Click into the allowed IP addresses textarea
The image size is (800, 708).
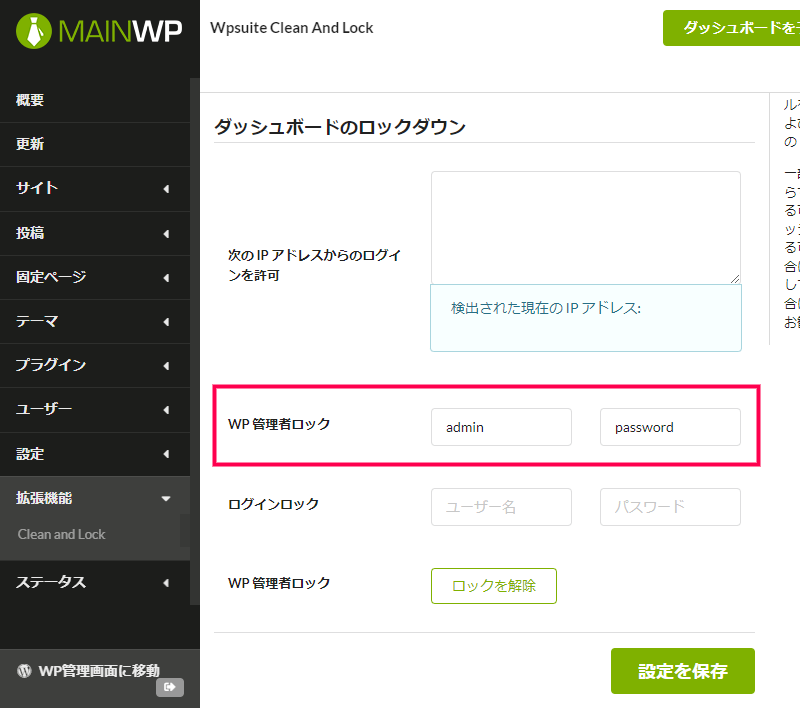coord(586,227)
